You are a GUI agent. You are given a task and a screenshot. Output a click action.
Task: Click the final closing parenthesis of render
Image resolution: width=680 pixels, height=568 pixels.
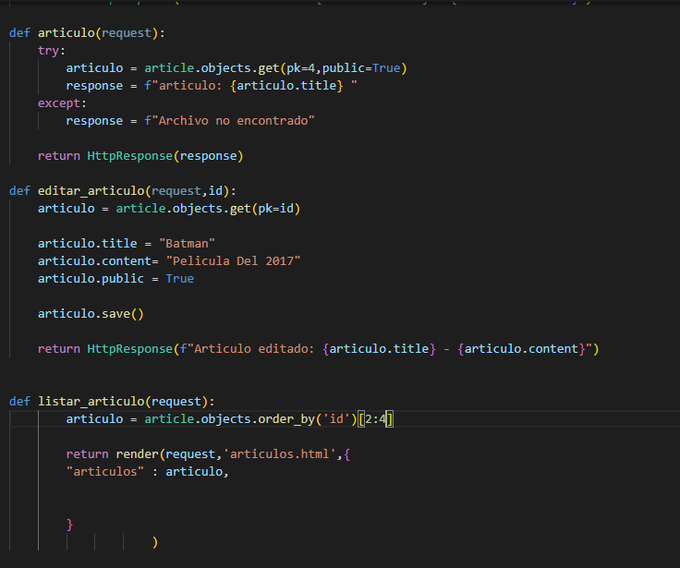155,542
